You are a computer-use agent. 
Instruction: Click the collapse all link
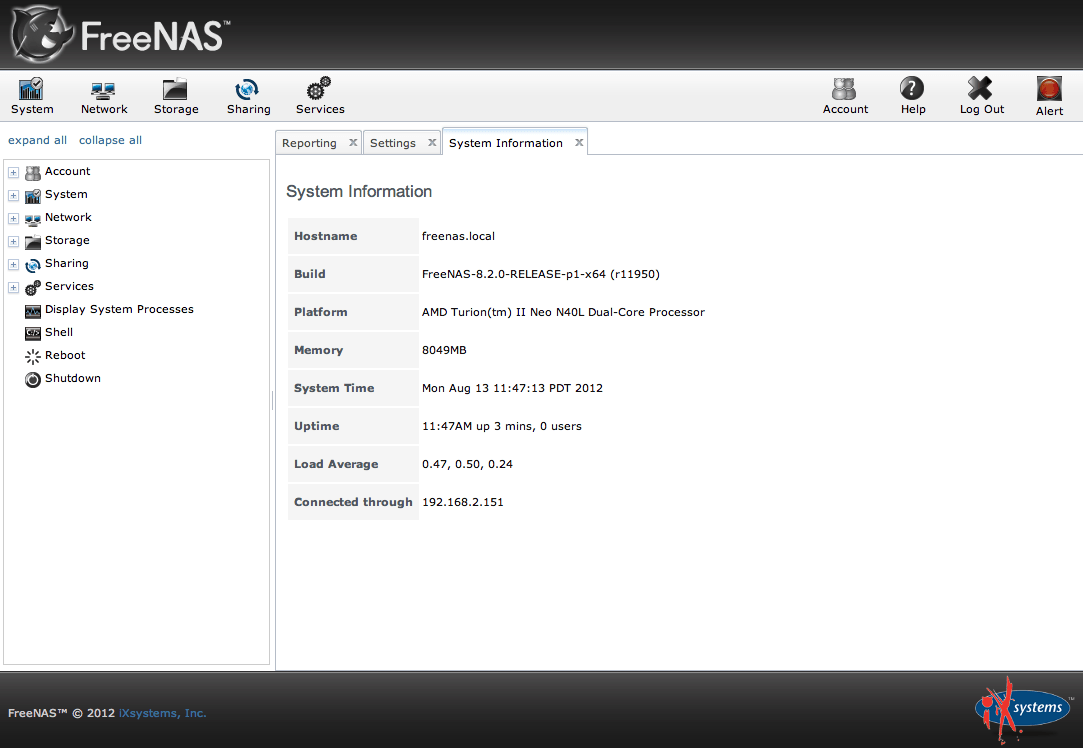point(111,140)
